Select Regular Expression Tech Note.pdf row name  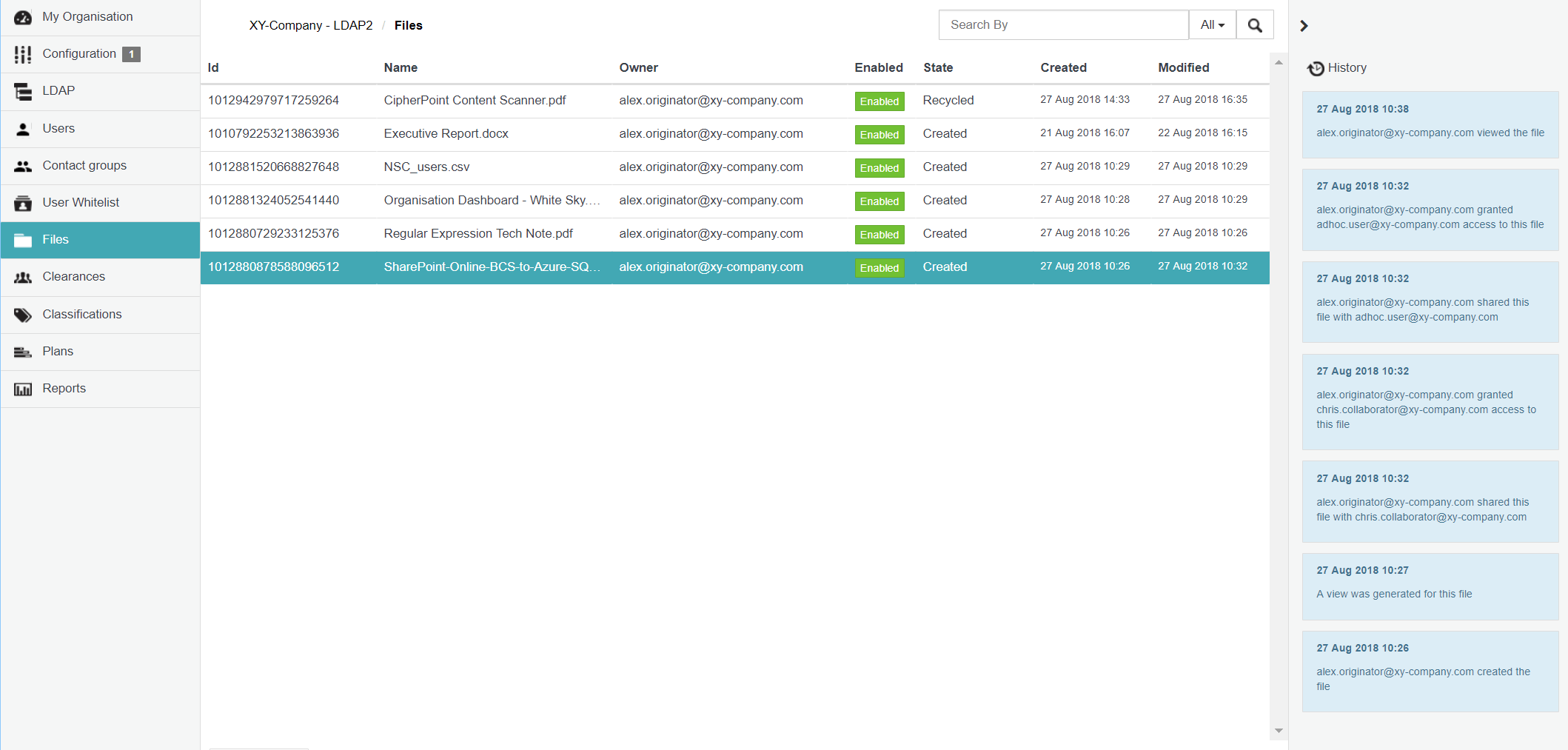click(x=478, y=234)
